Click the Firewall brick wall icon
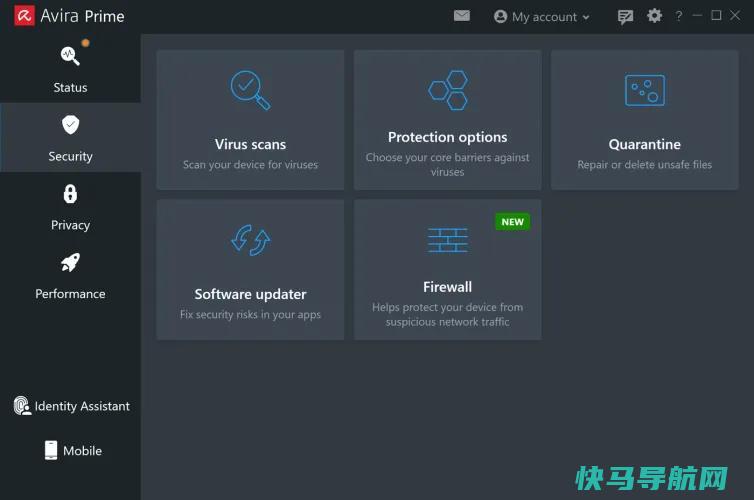This screenshot has height=500, width=754. coord(448,240)
